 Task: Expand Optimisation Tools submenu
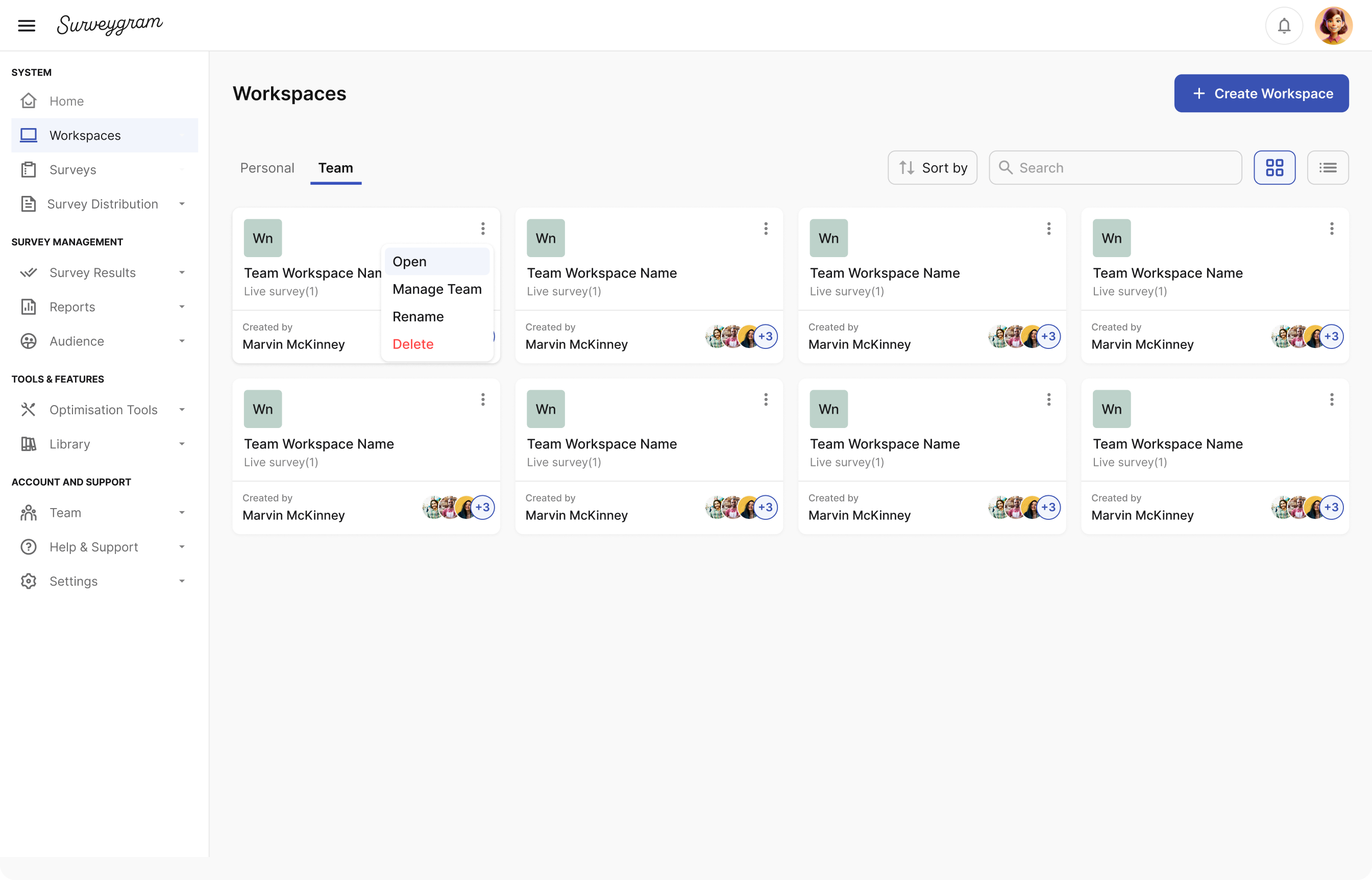coord(182,410)
